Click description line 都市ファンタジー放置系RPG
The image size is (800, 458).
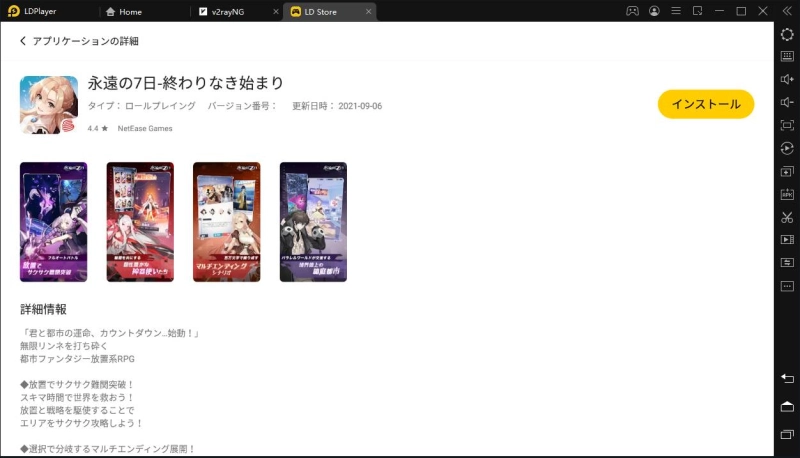click(x=78, y=359)
